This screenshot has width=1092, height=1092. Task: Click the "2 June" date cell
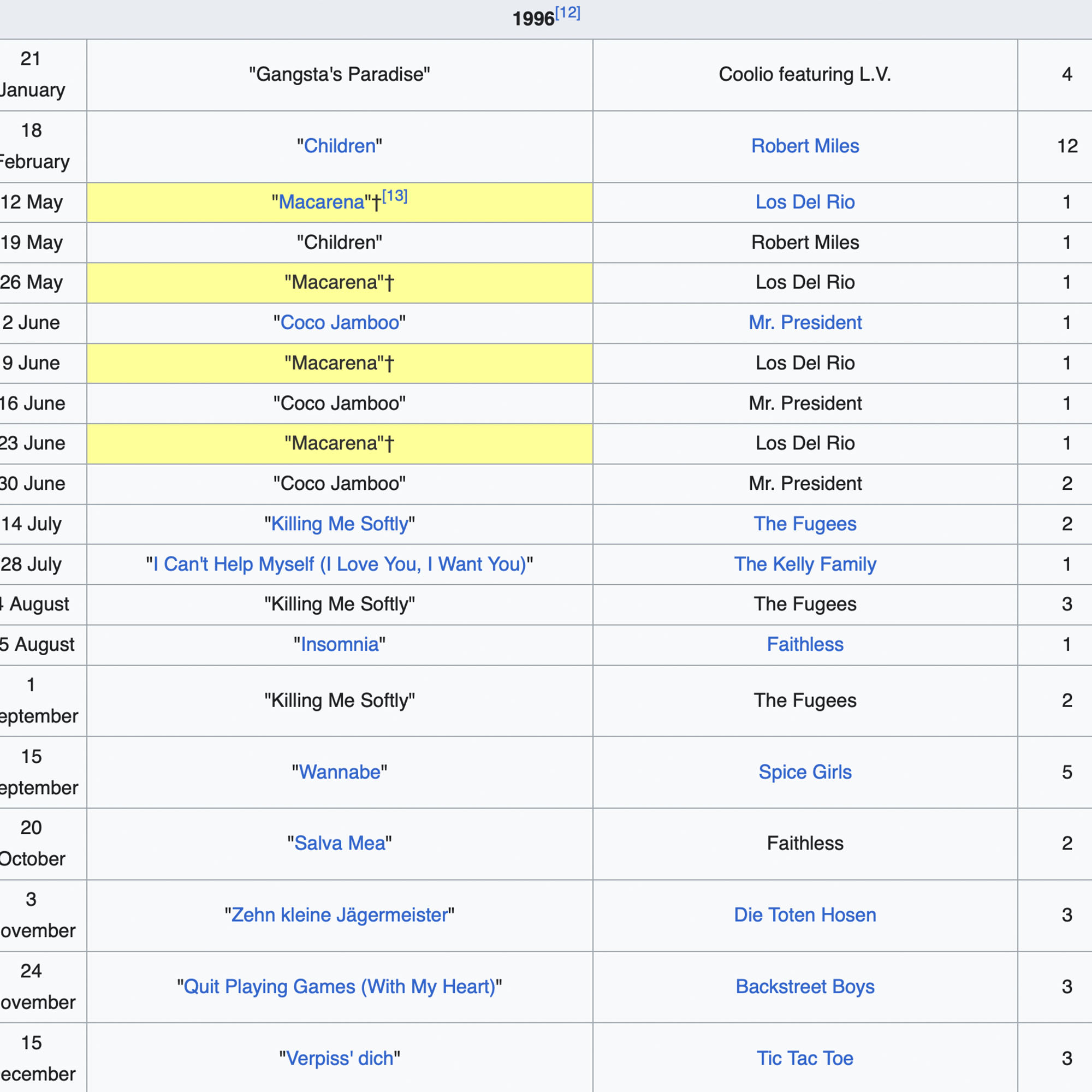point(43,322)
